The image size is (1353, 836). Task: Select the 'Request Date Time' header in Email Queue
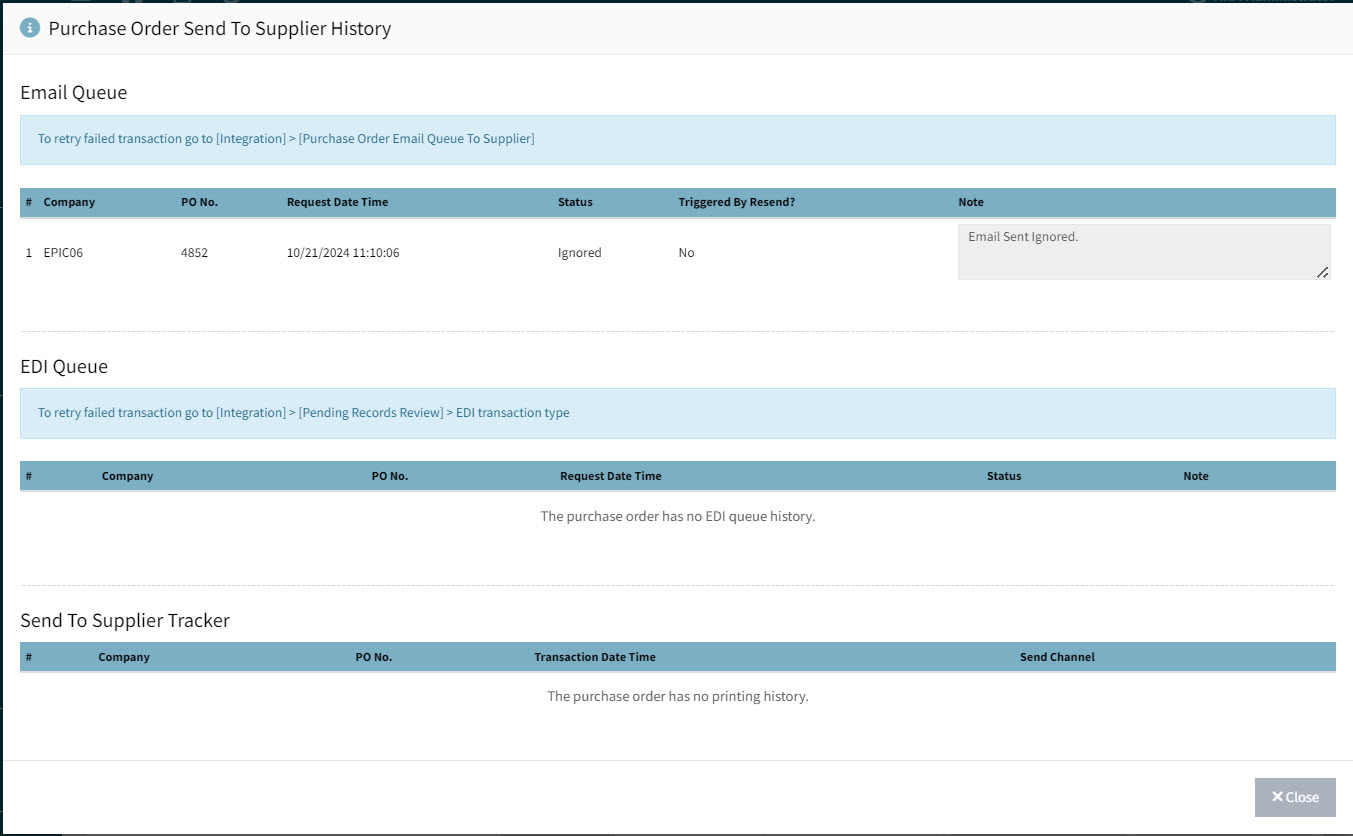point(337,202)
